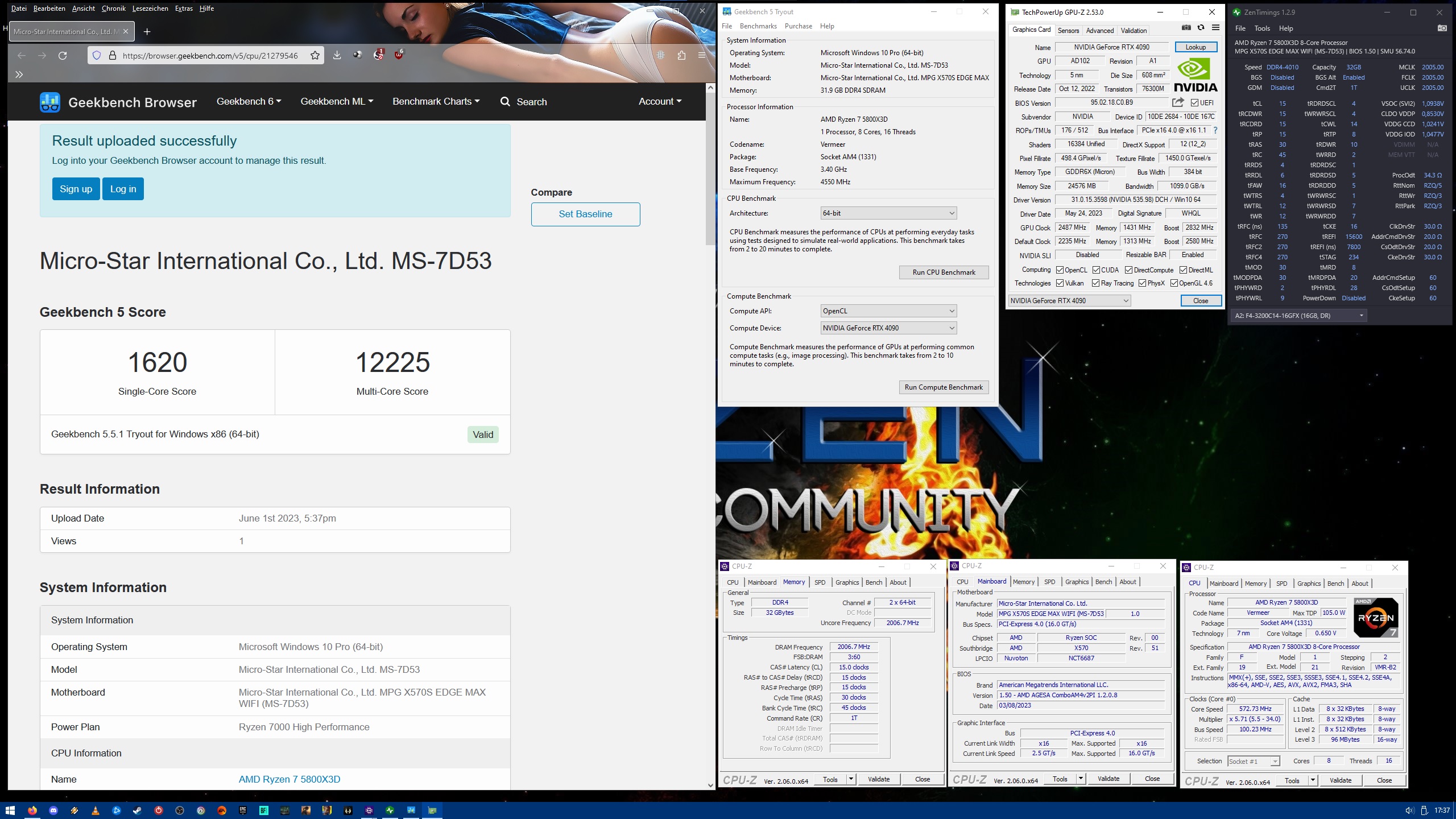The width and height of the screenshot is (1456, 819).
Task: Open the uBlock Origin shield extension
Action: 399,55
